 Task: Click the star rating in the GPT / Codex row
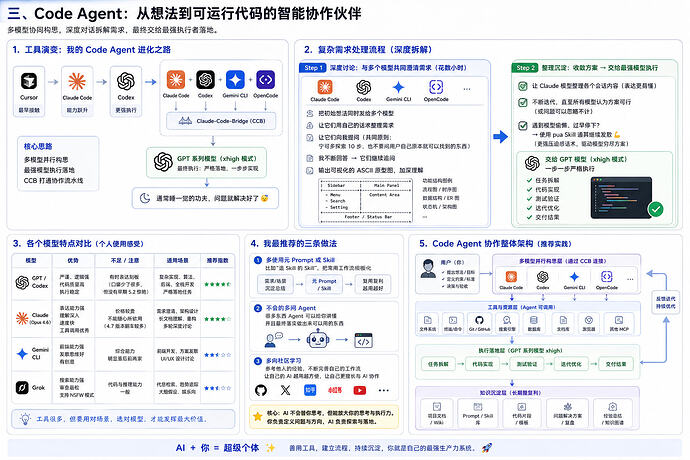point(217,284)
